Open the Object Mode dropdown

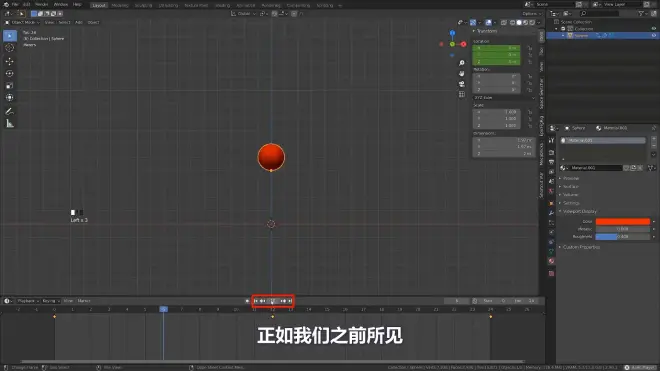coord(22,22)
